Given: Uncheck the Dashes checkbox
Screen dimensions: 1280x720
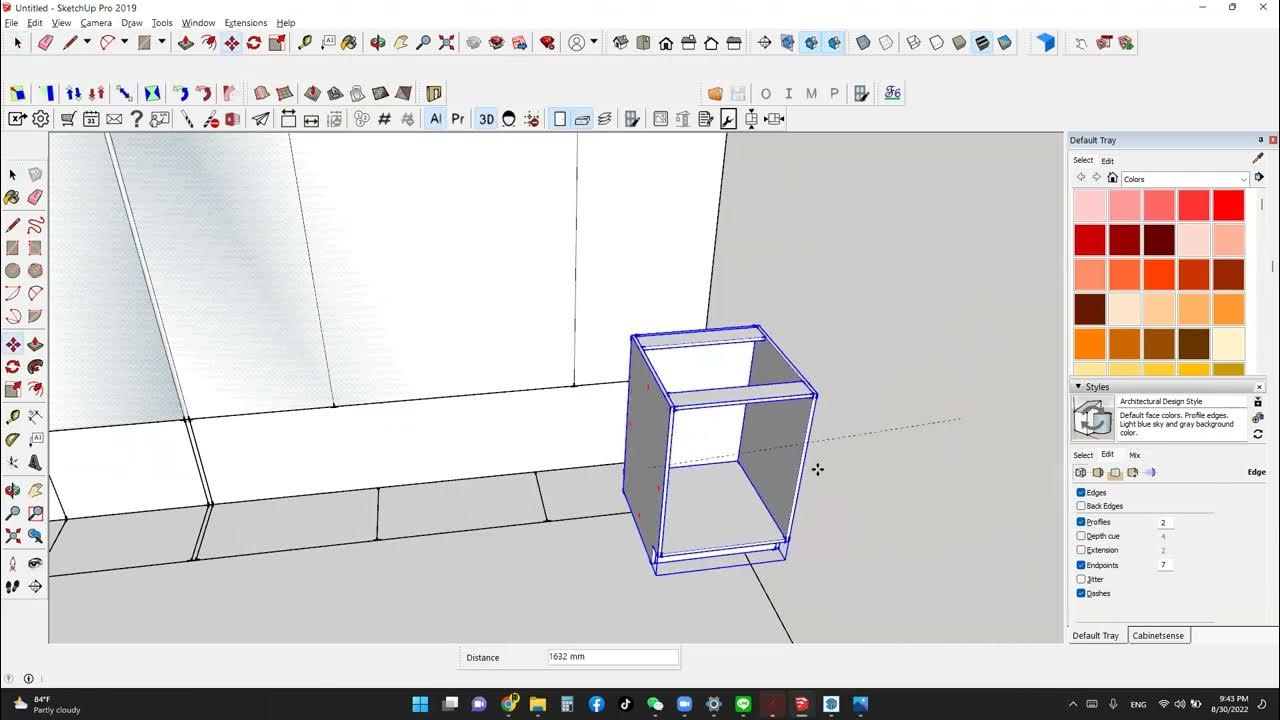Looking at the screenshot, I should pyautogui.click(x=1081, y=593).
